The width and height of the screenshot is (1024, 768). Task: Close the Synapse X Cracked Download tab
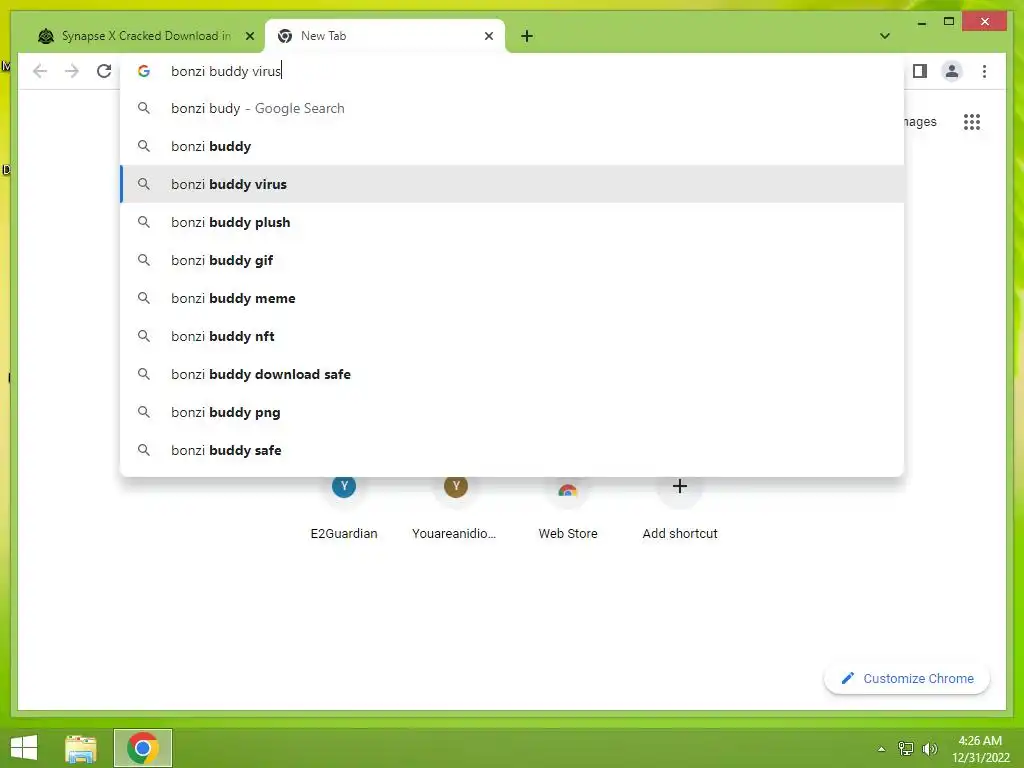pos(249,36)
